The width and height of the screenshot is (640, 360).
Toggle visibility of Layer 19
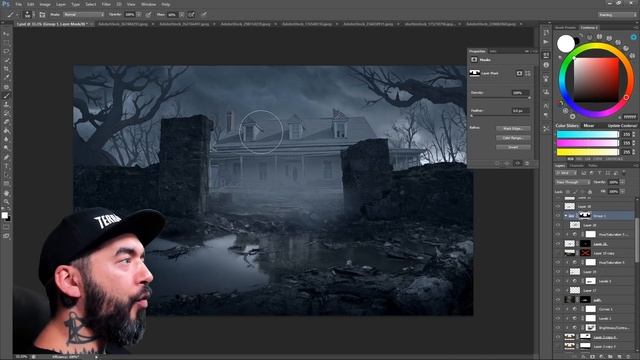coord(558,271)
